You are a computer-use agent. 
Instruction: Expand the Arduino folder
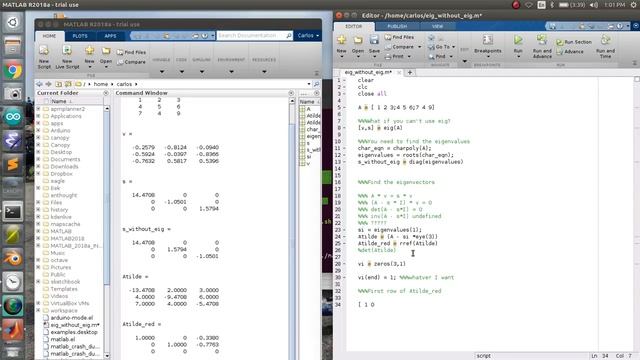[38, 131]
